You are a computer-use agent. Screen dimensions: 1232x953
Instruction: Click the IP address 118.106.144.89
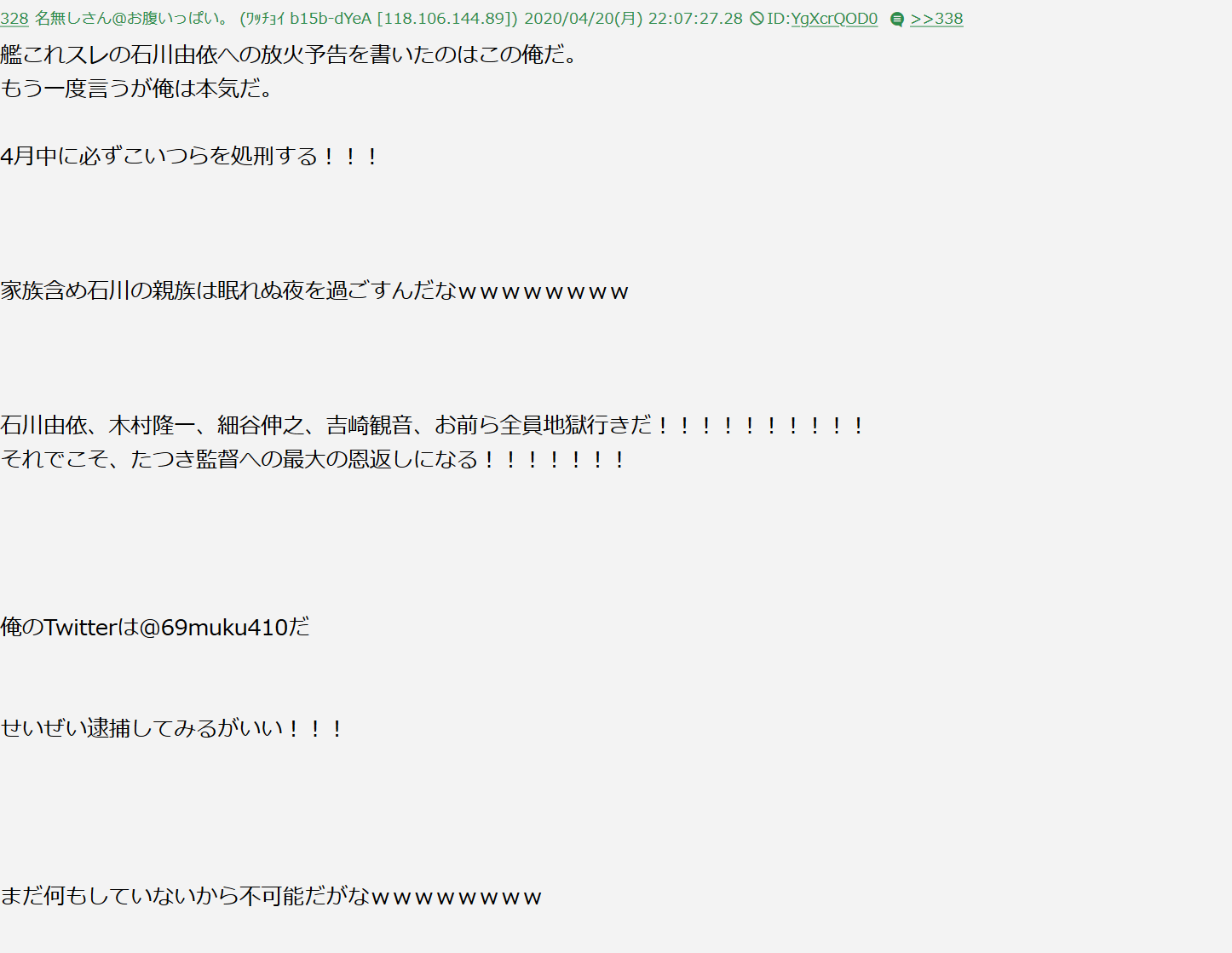[x=446, y=19]
